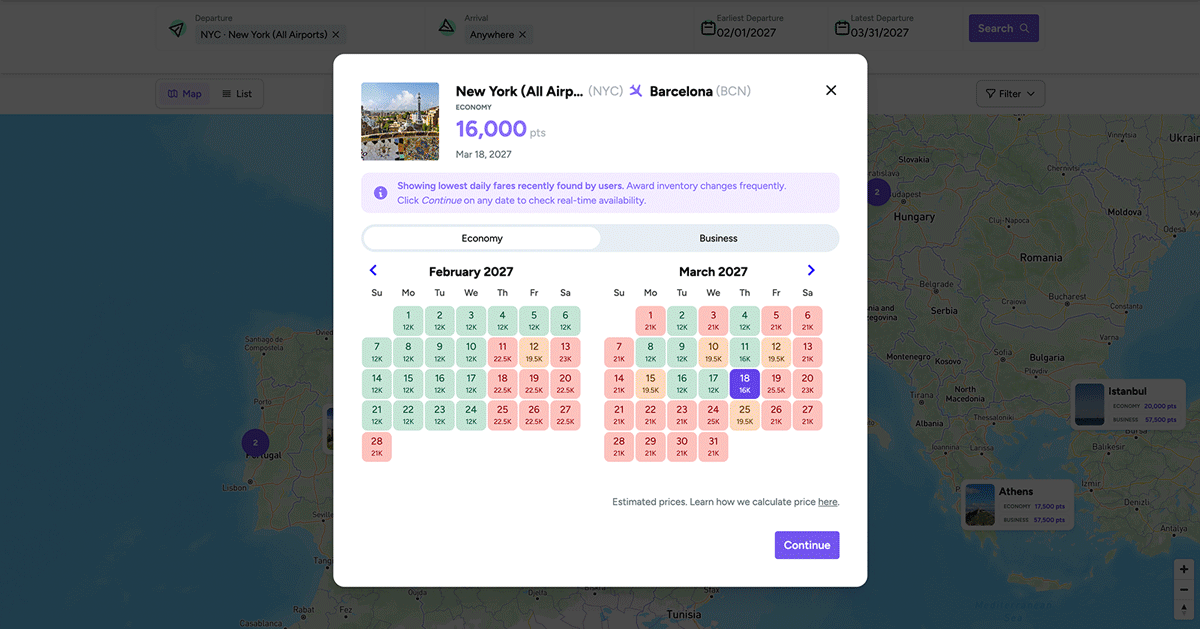Open the Filter dropdown
1200x629 pixels.
1010,94
